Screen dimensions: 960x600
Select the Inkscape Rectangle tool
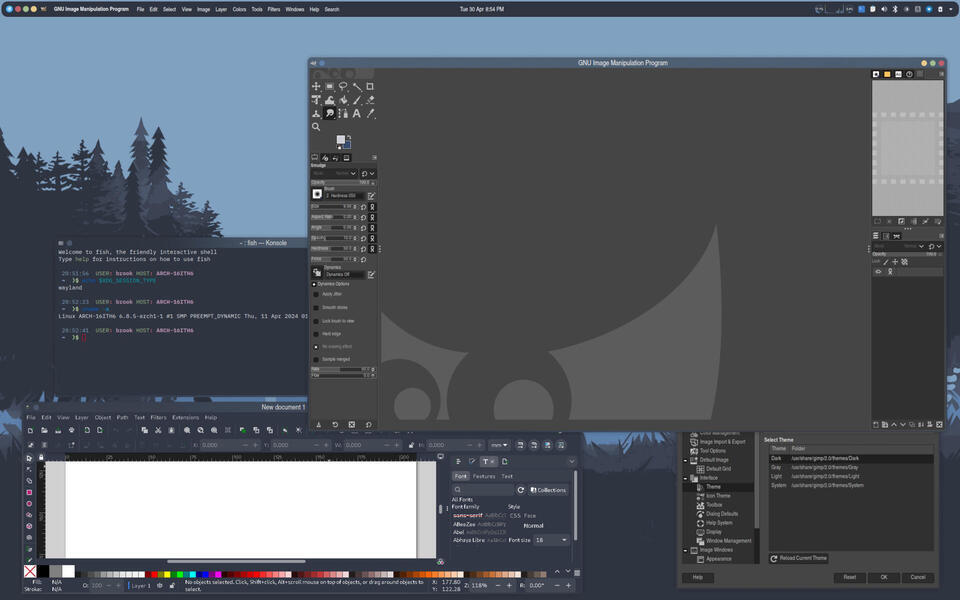[29, 492]
